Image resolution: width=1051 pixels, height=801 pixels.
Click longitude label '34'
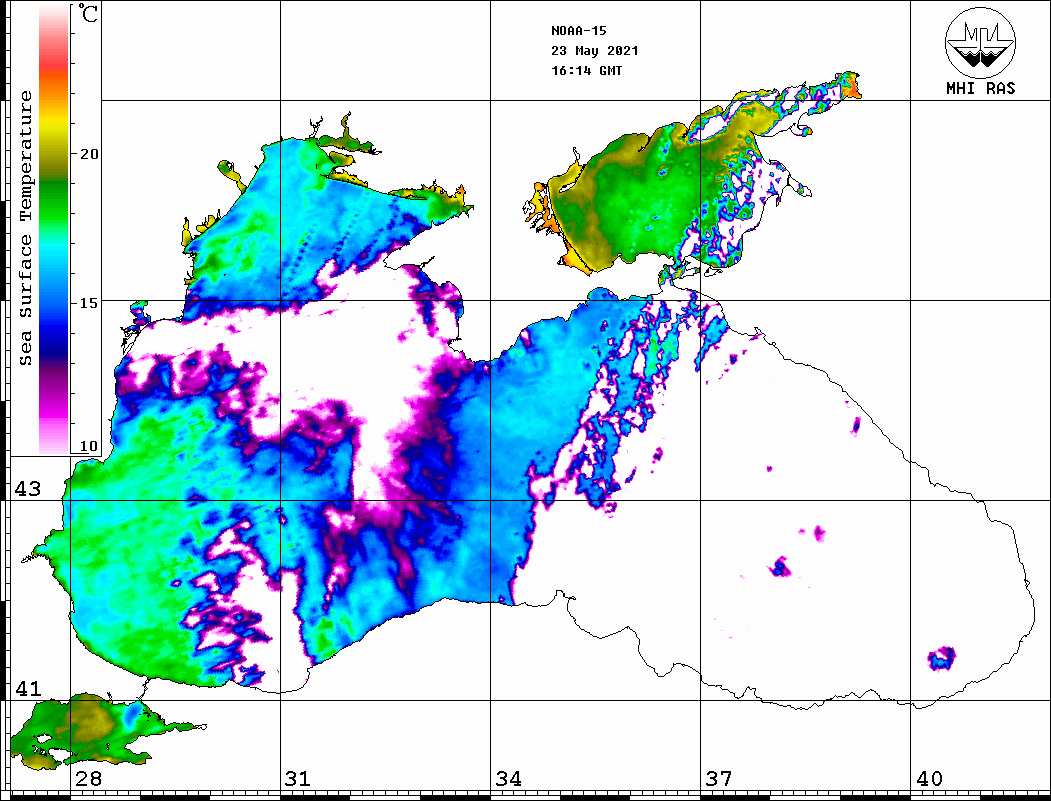508,779
